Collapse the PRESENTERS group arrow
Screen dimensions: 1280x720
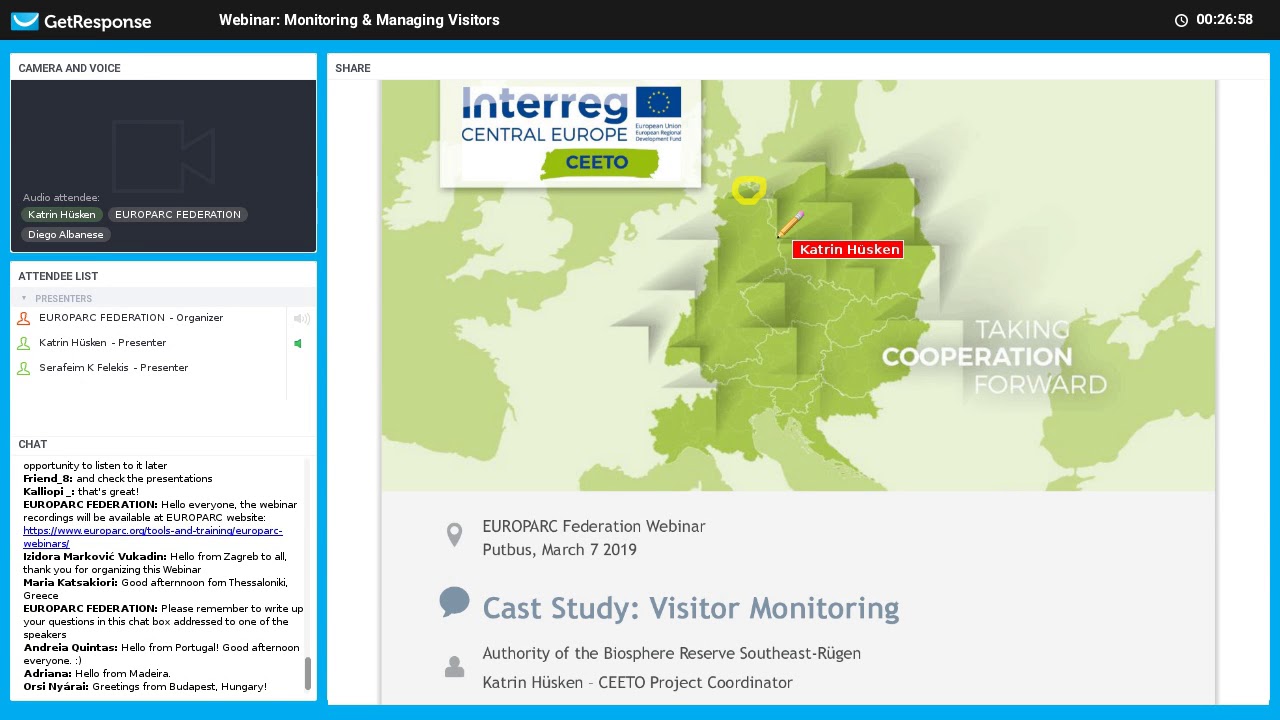(x=24, y=298)
